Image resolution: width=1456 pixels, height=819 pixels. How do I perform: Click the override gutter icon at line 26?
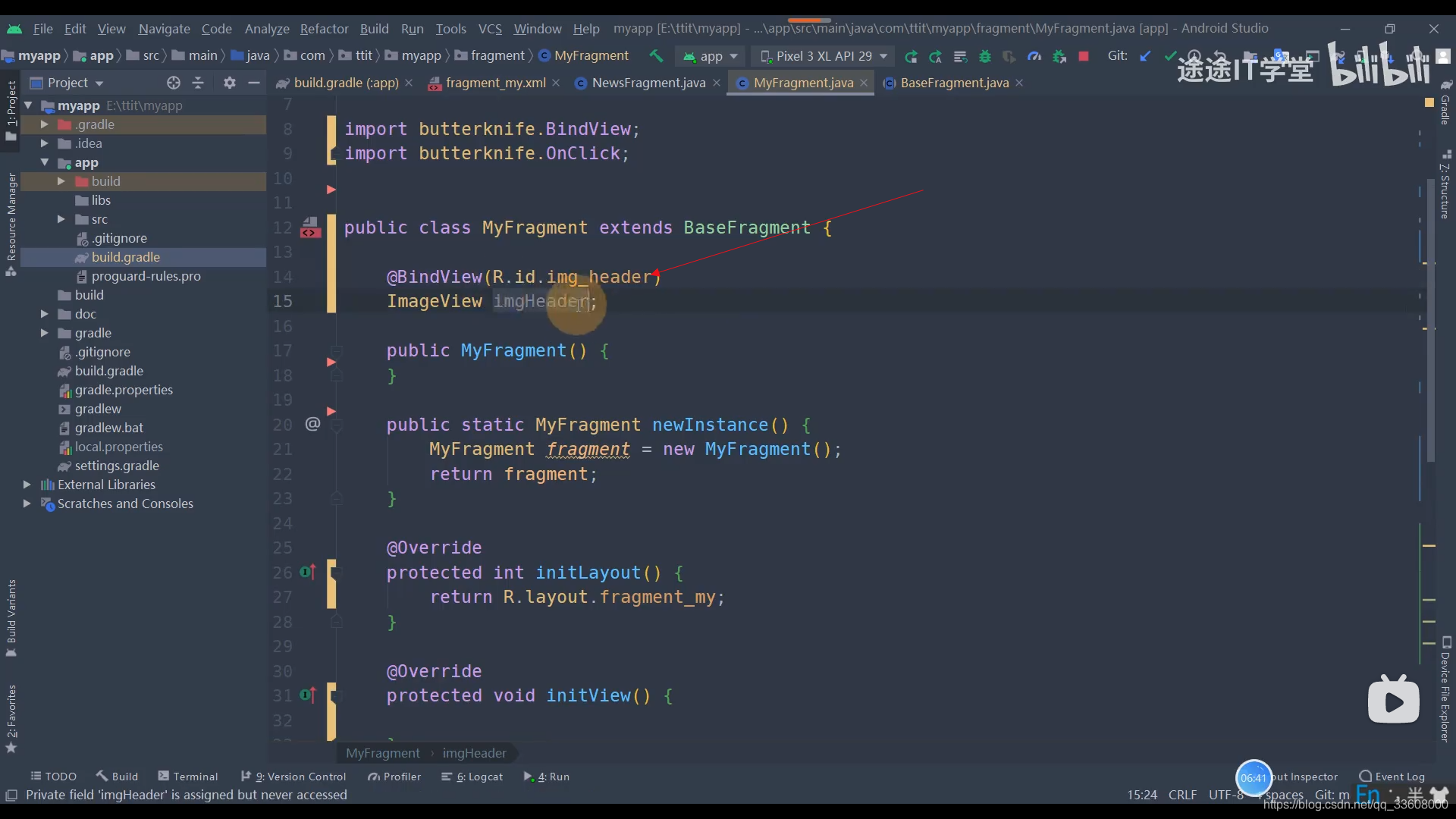tap(308, 572)
